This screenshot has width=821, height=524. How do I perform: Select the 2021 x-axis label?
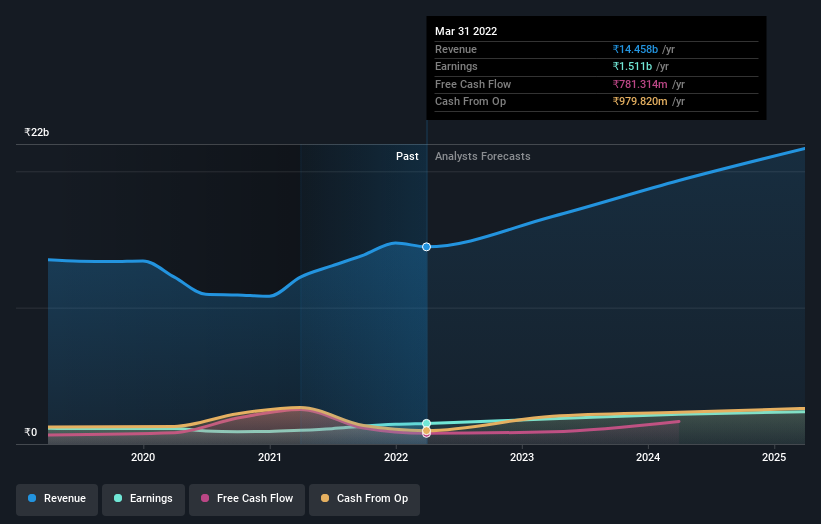coord(270,457)
